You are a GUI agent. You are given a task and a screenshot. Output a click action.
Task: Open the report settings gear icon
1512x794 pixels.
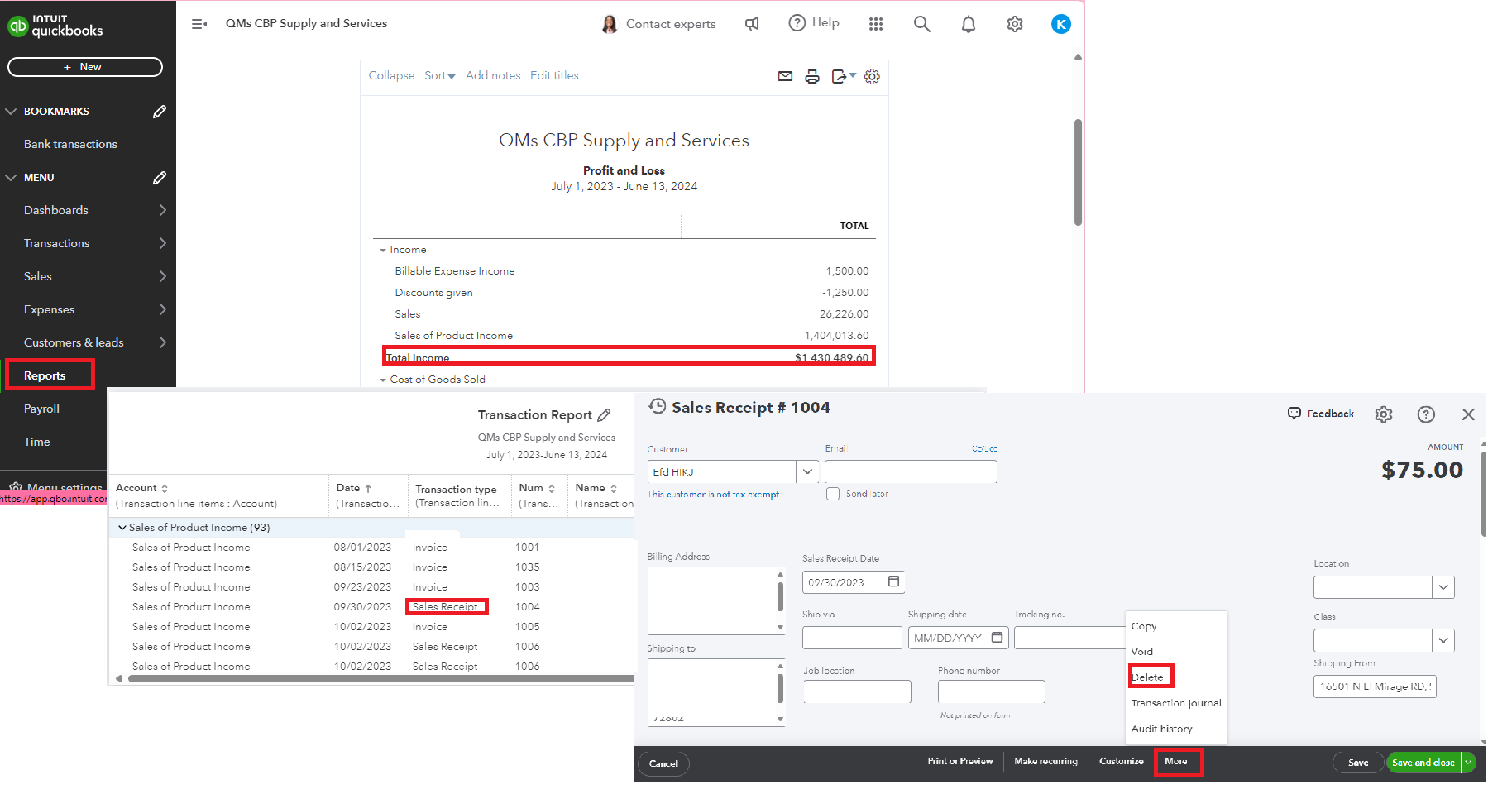click(x=871, y=76)
